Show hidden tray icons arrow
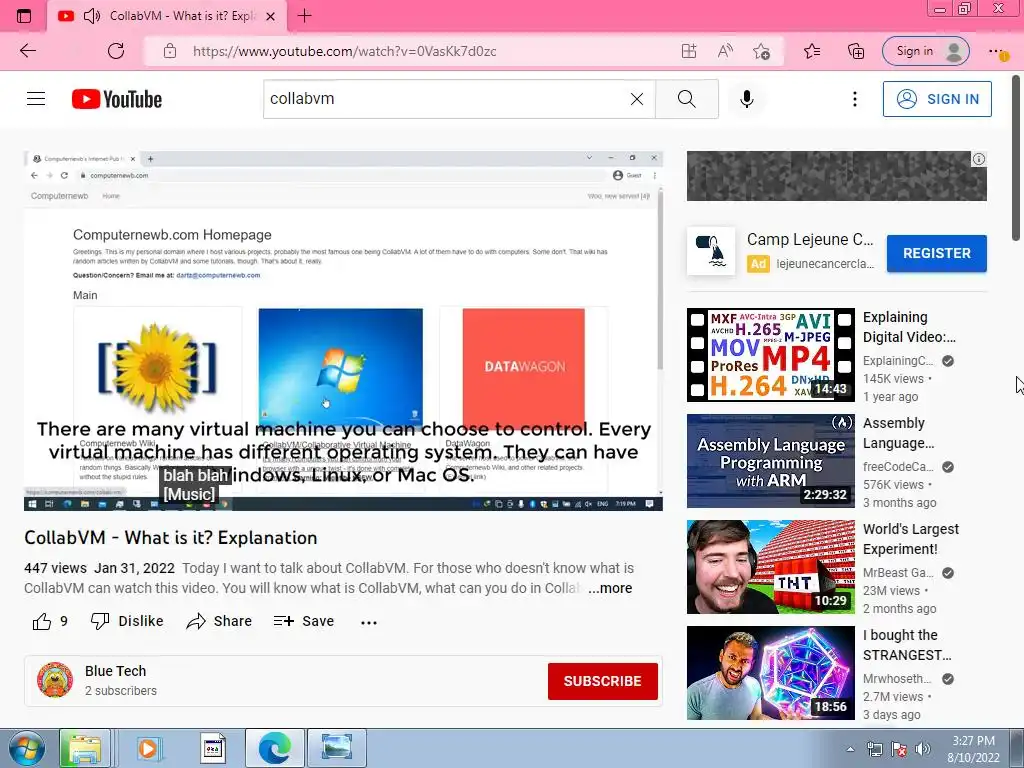Screen dimensions: 1024x768 (850, 749)
